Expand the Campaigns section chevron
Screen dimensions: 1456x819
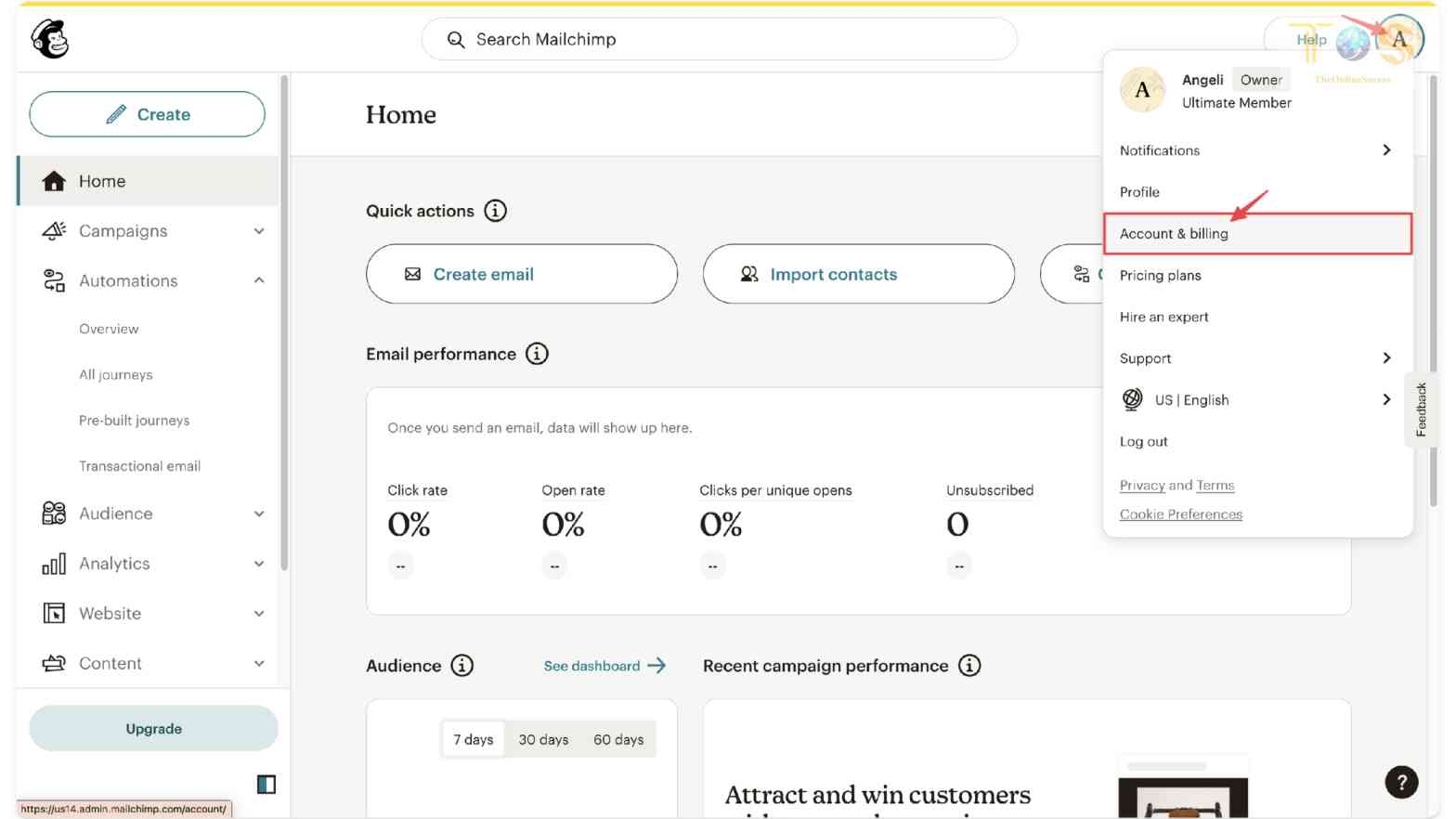coord(259,231)
